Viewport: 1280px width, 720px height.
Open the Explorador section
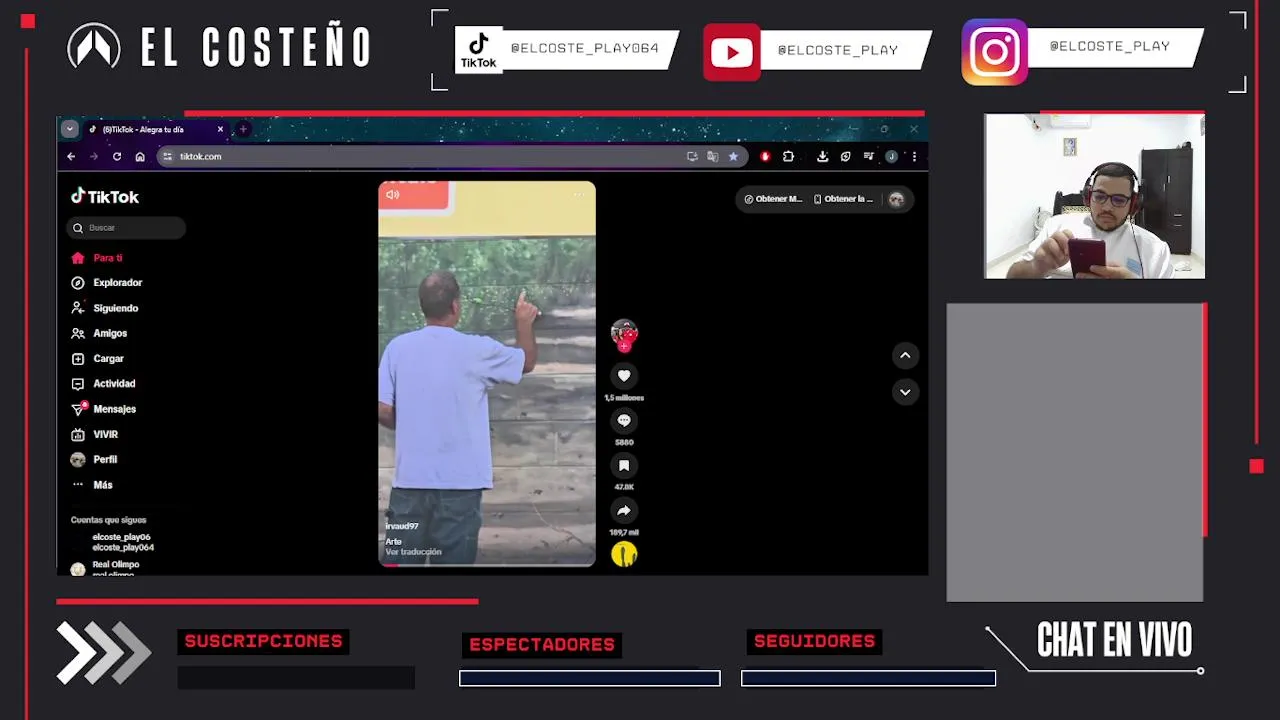(107, 283)
